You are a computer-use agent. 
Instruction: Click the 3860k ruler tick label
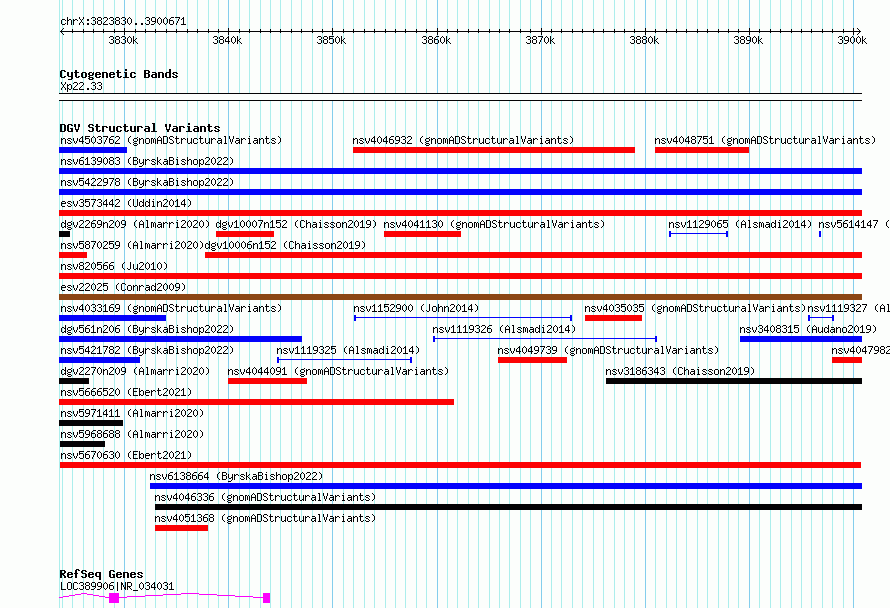(436, 40)
